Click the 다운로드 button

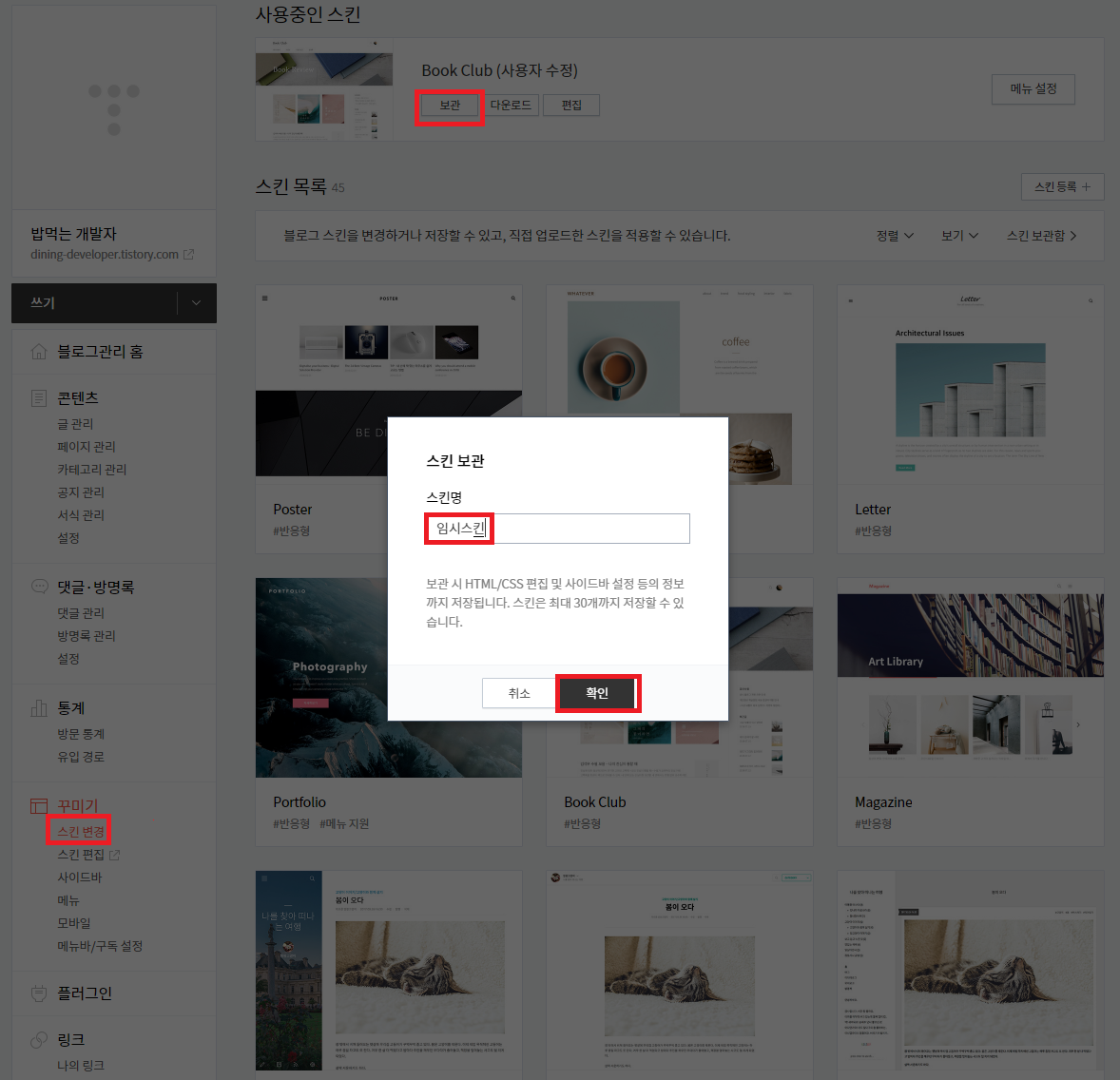click(511, 105)
